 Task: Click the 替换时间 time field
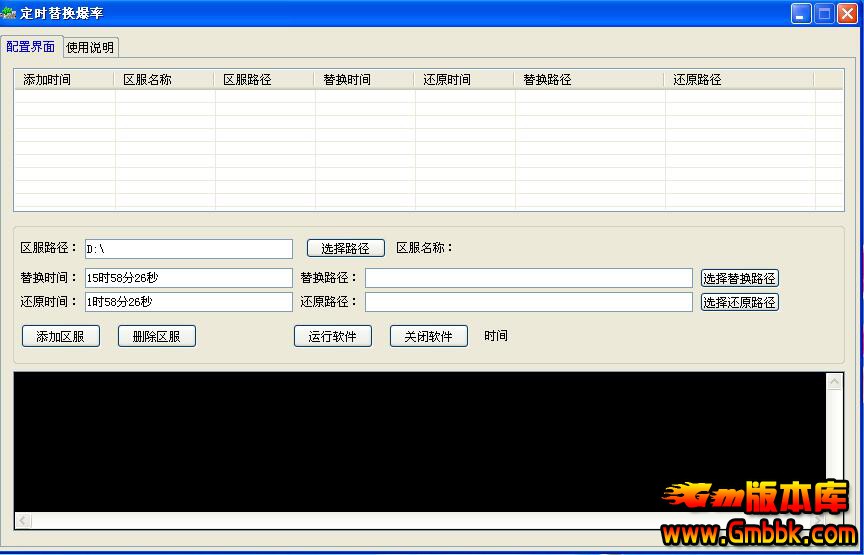coord(188,278)
